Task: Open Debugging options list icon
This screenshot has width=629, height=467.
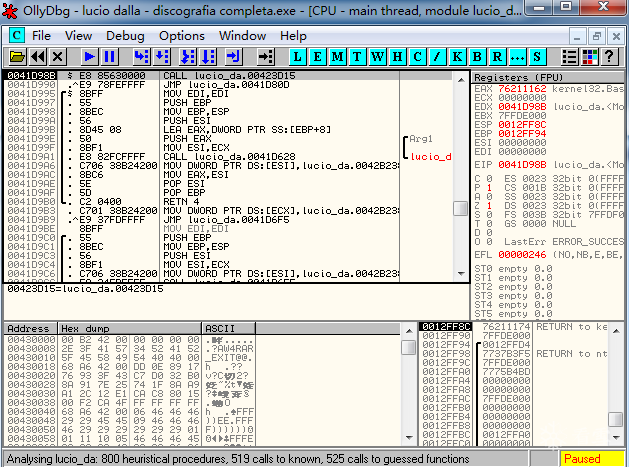Action: pos(569,57)
